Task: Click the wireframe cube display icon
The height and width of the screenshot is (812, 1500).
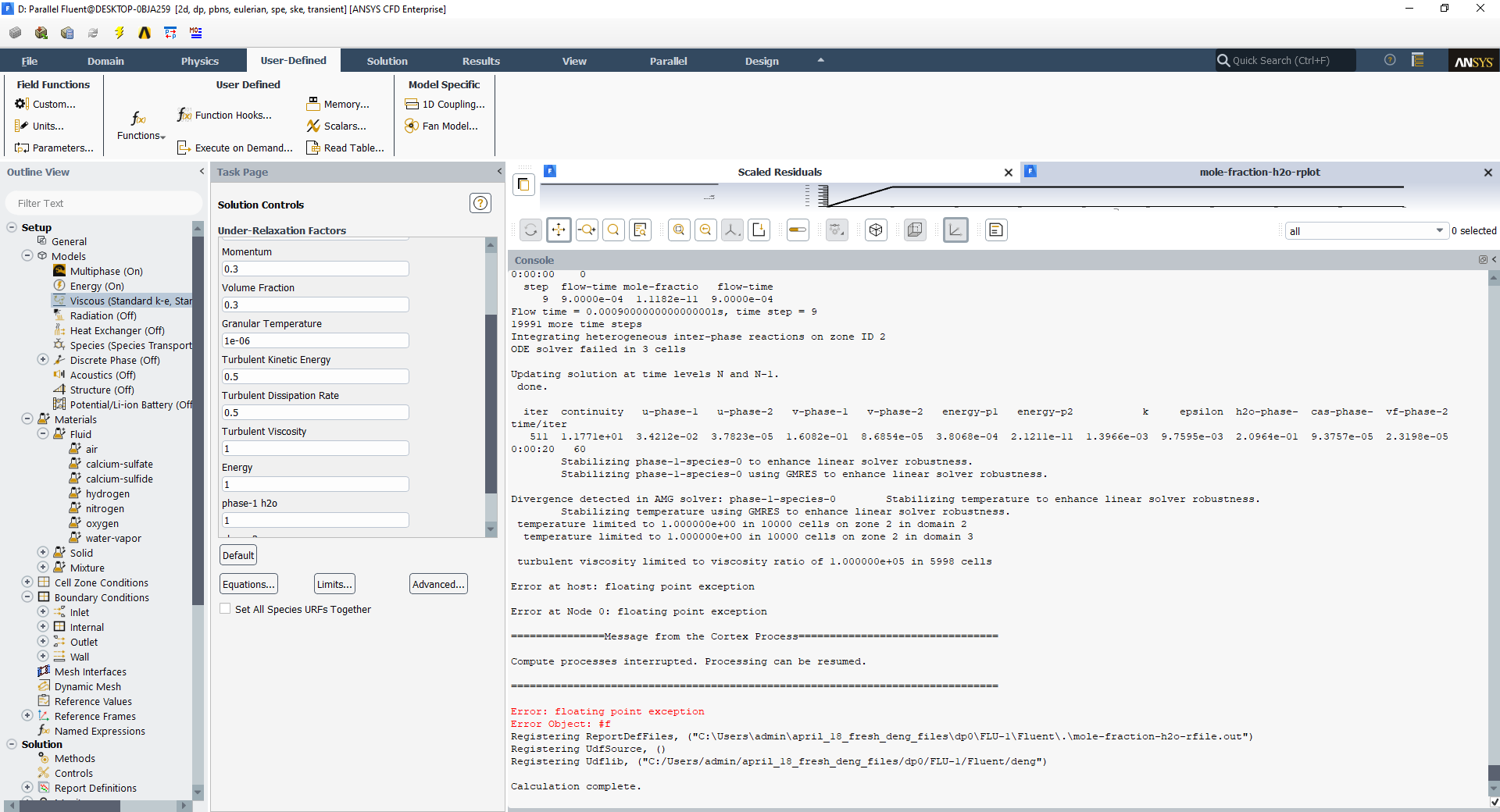Action: (876, 230)
